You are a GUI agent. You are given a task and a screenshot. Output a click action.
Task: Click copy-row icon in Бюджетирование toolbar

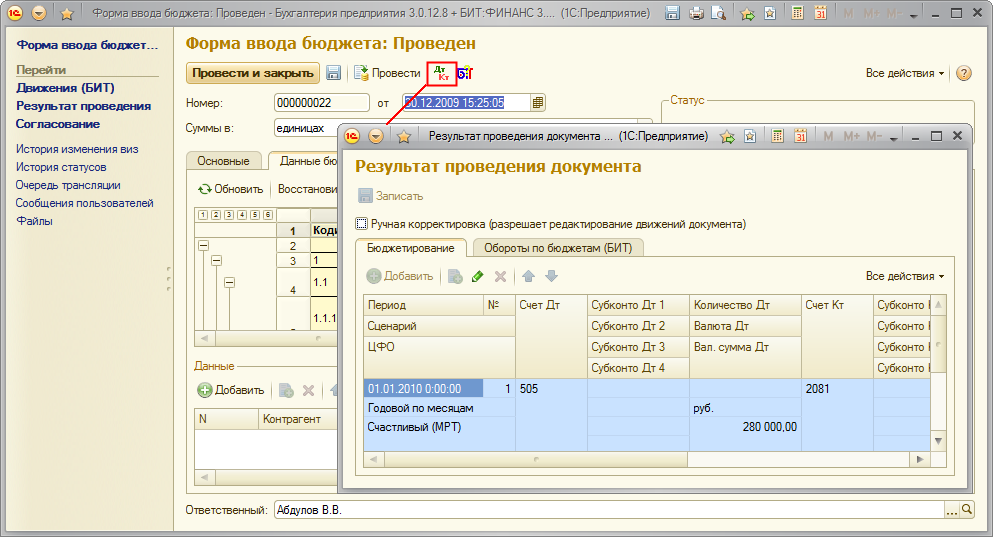pos(455,276)
